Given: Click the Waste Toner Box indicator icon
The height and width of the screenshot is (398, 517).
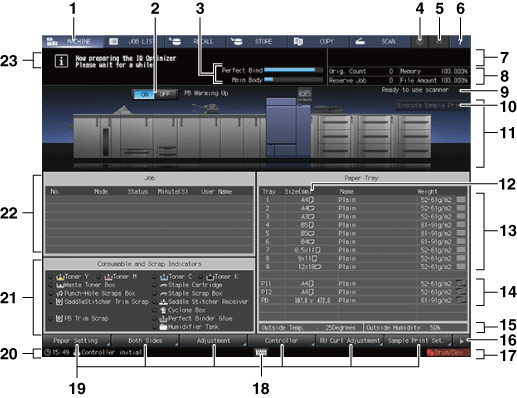Looking at the screenshot, I should pos(60,285).
